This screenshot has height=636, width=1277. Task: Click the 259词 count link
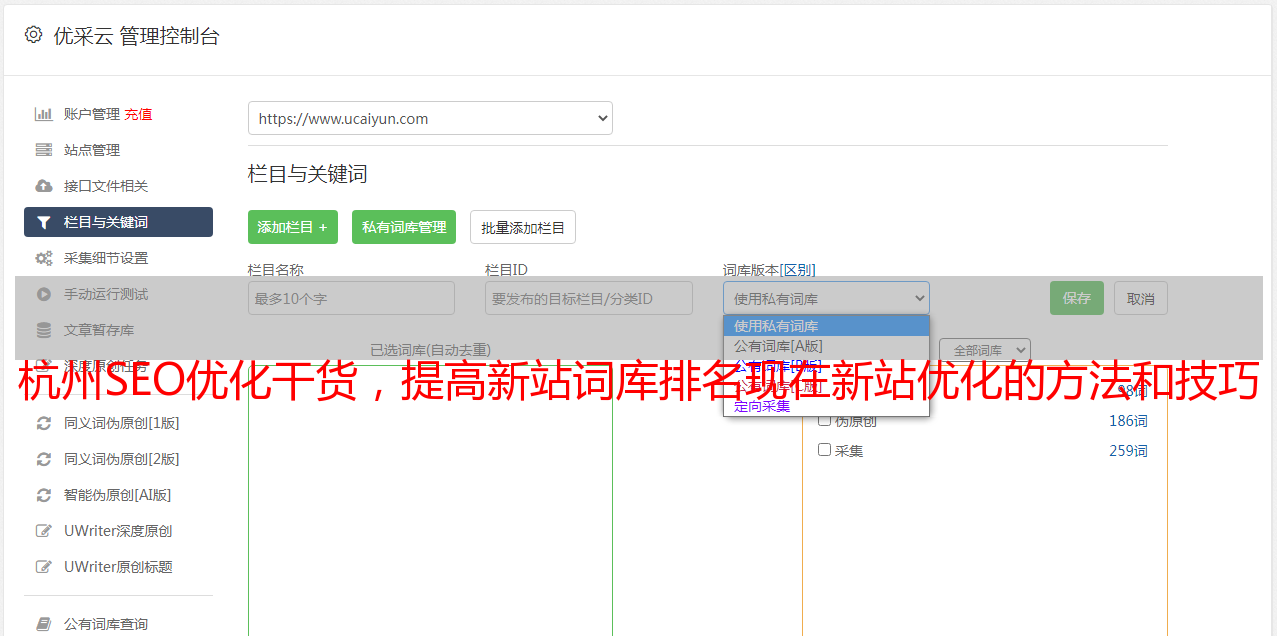tap(1128, 451)
